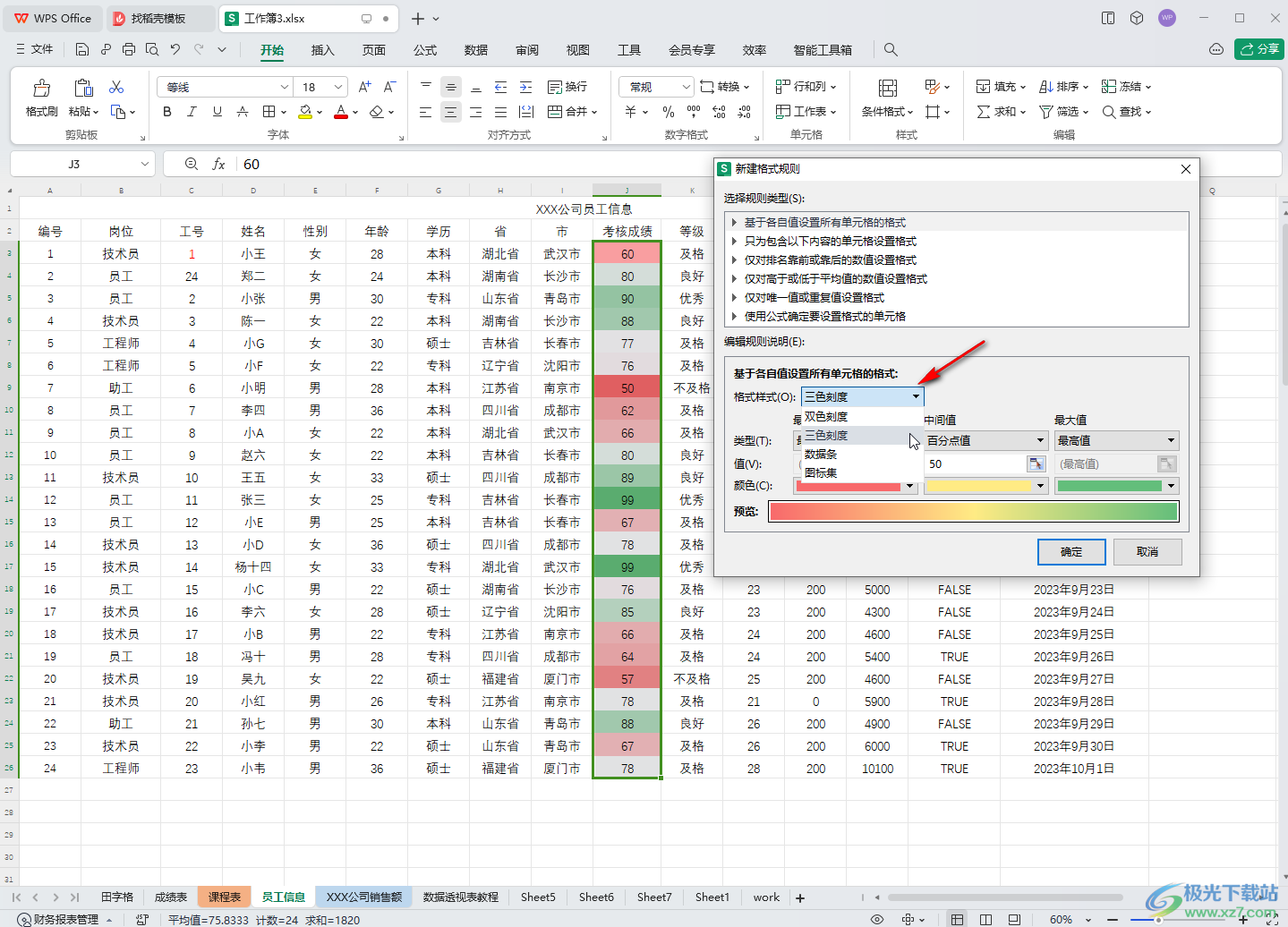1288x927 pixels.
Task: Open midpoint type dropdown 百分点值
Action: pyautogui.click(x=985, y=440)
